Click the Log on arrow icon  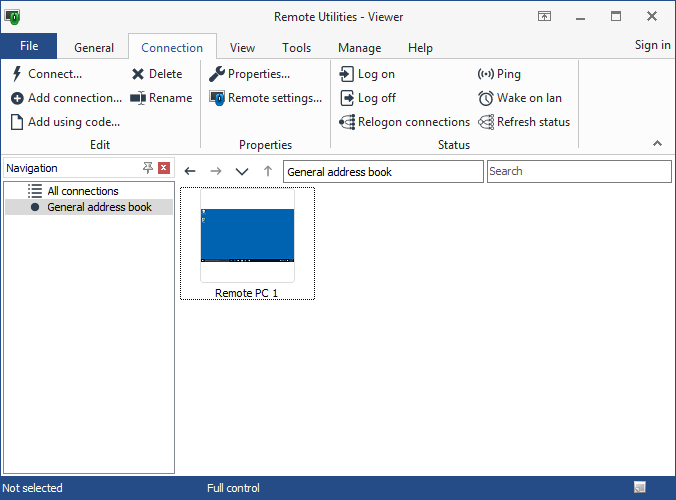pos(346,74)
